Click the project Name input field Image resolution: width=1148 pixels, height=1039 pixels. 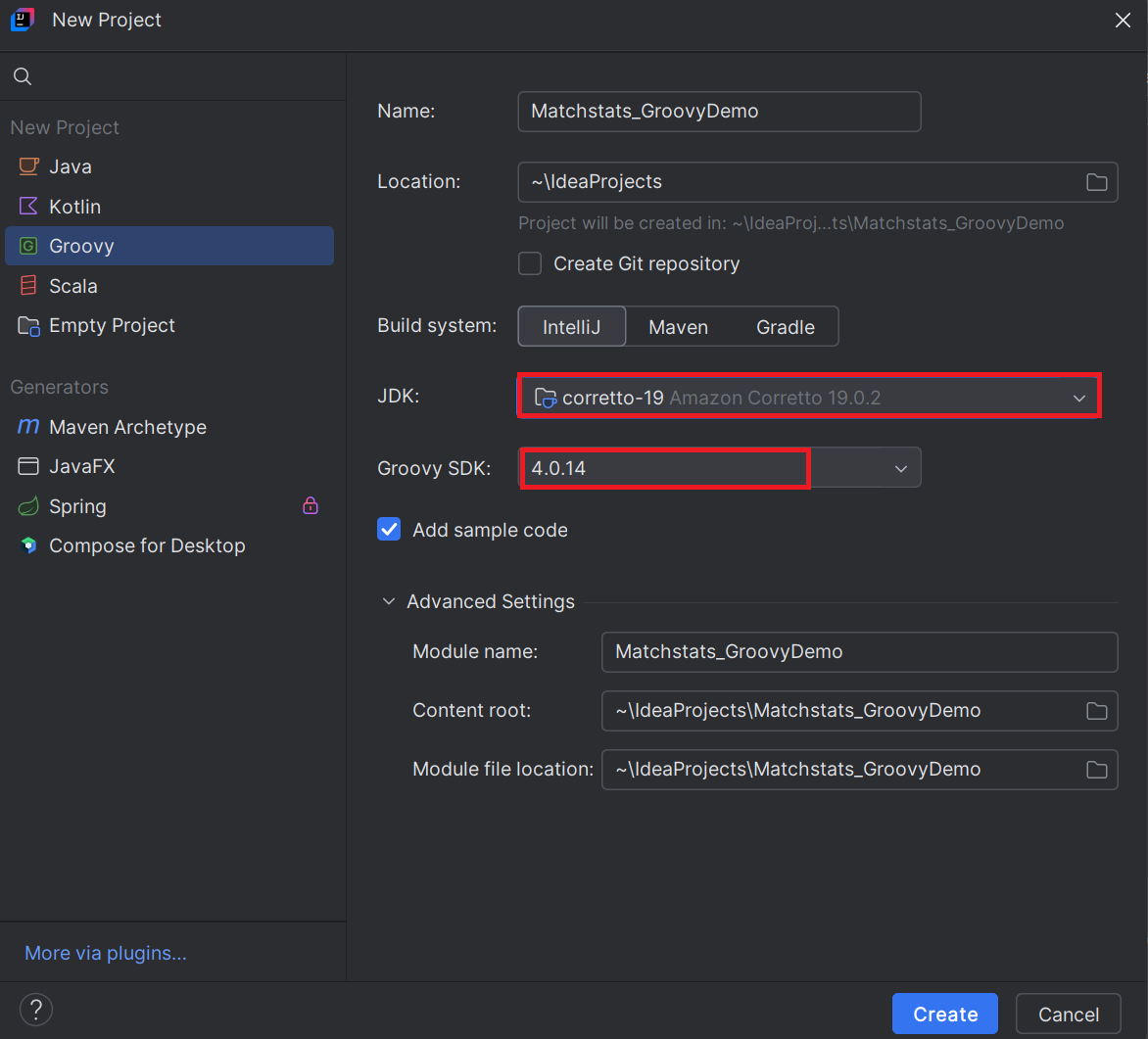[x=719, y=112]
